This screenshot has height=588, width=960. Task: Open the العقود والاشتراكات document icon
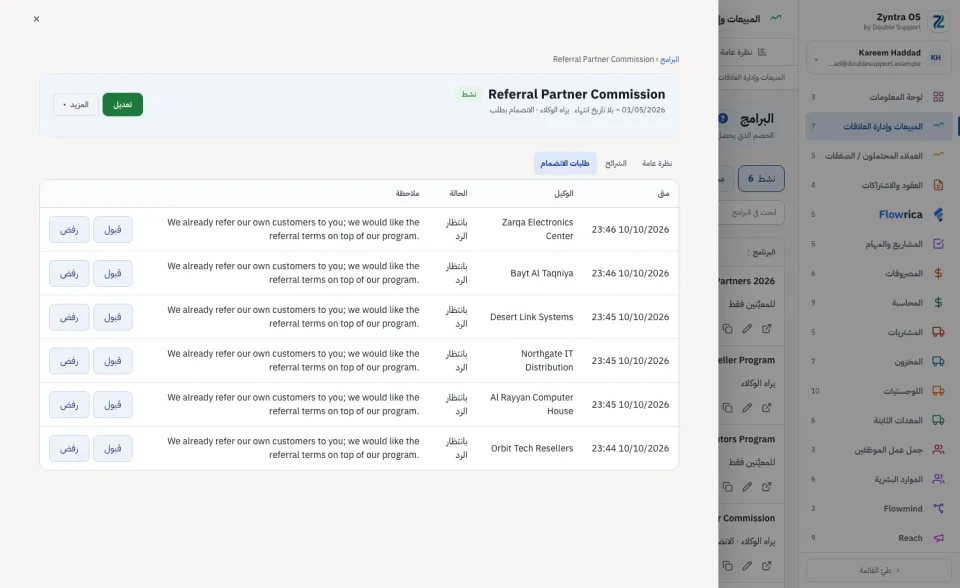pyautogui.click(x=938, y=185)
